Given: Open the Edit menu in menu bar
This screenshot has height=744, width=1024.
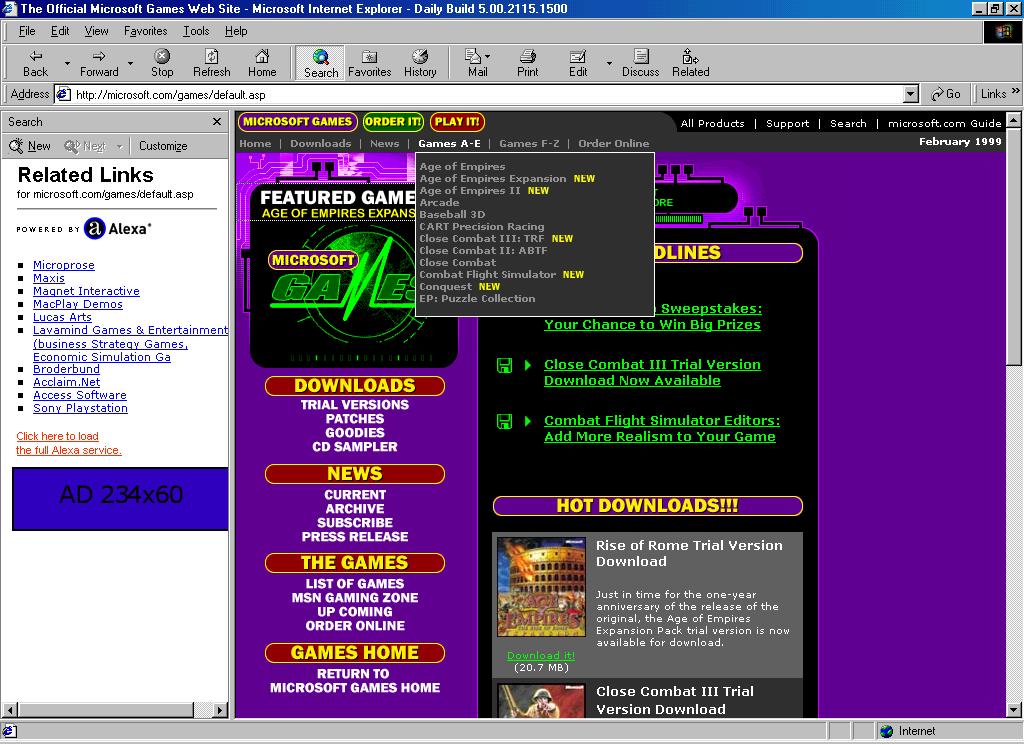Looking at the screenshot, I should coord(60,31).
